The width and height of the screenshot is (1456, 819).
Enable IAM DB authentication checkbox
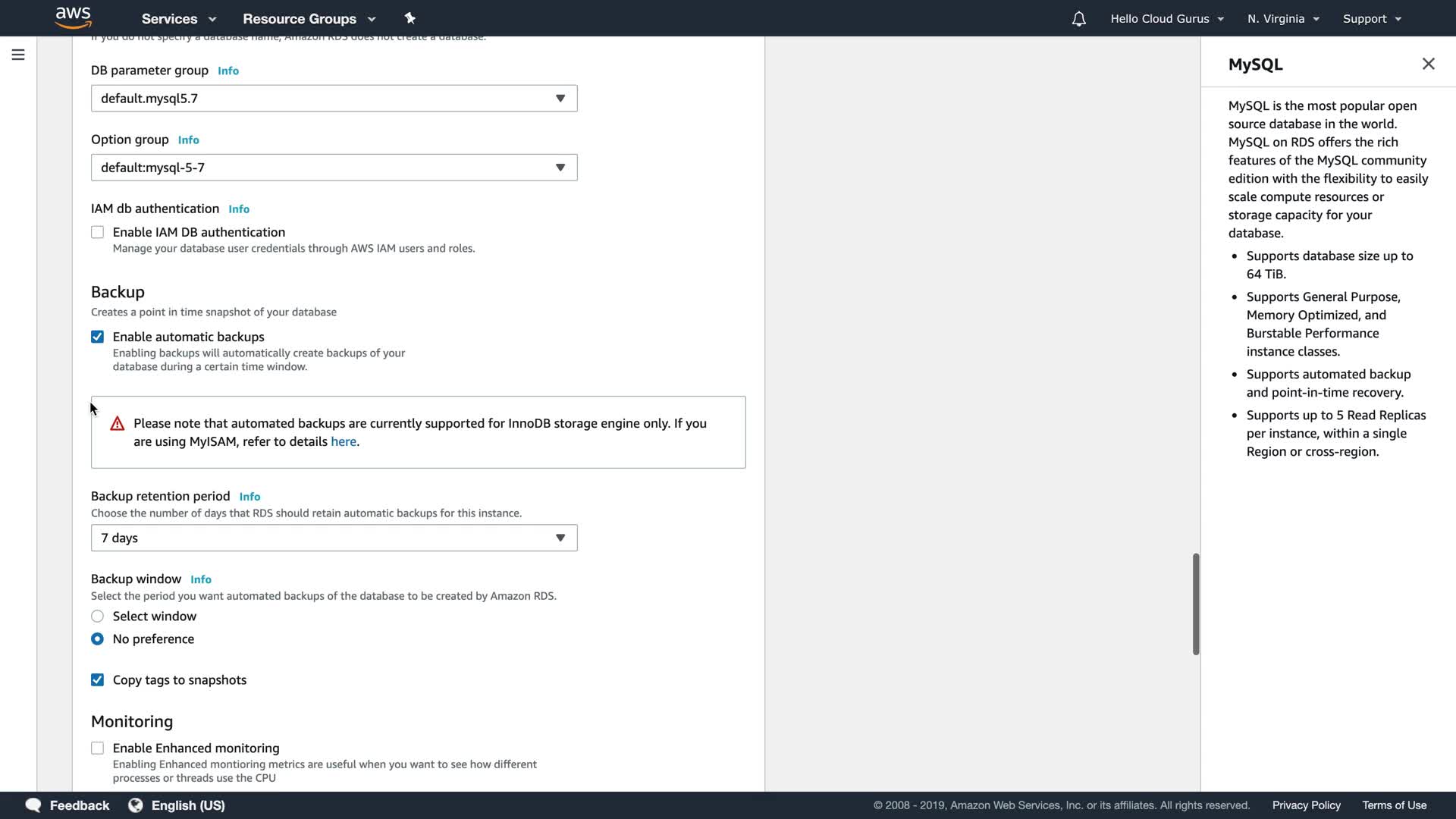[x=98, y=232]
